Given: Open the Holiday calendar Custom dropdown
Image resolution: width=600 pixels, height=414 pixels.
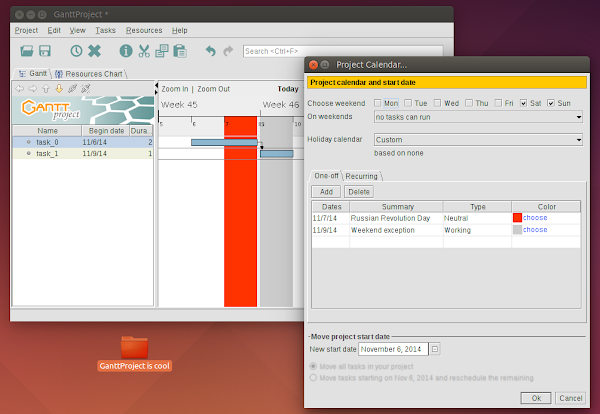Looking at the screenshot, I should coord(478,140).
